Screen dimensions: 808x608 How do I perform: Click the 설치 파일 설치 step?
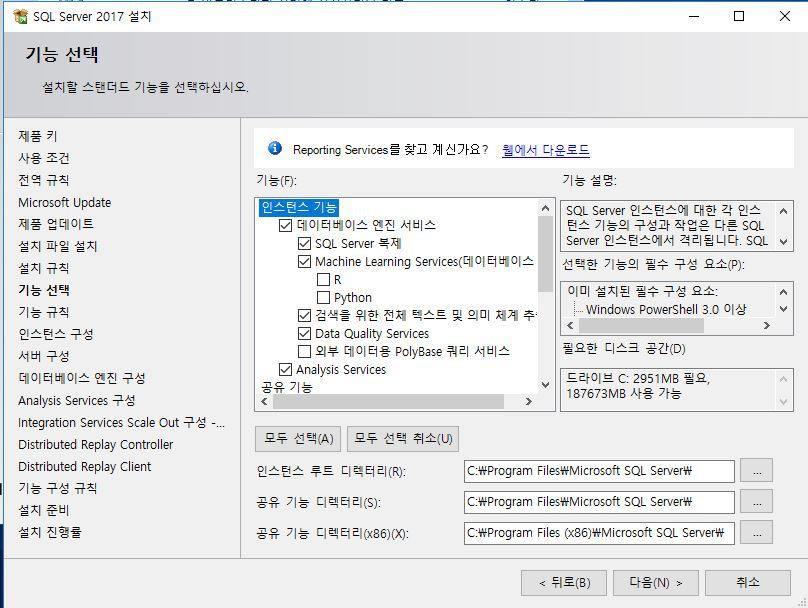pyautogui.click(x=58, y=246)
